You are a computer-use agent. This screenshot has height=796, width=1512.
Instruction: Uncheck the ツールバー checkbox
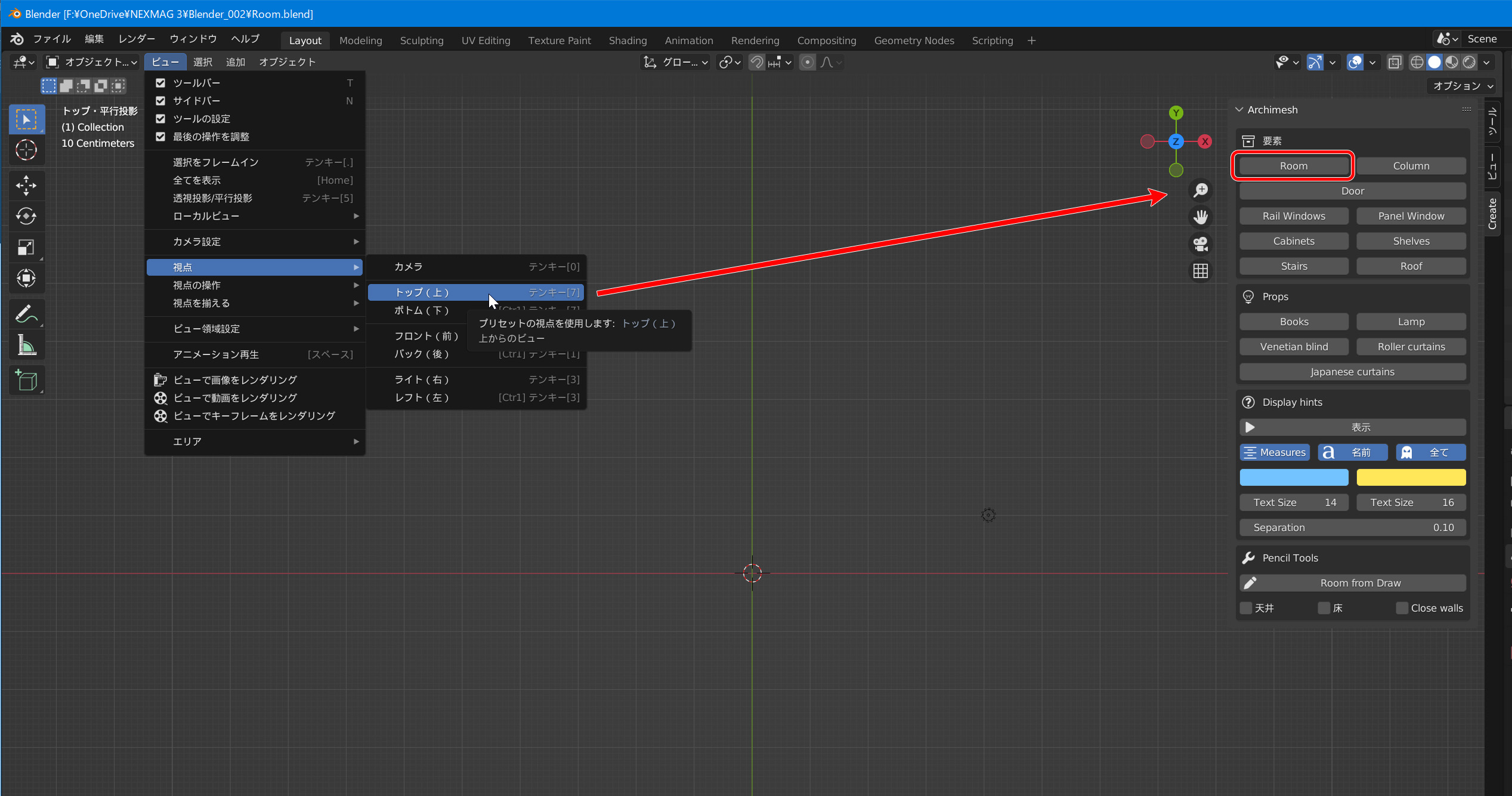click(x=160, y=83)
